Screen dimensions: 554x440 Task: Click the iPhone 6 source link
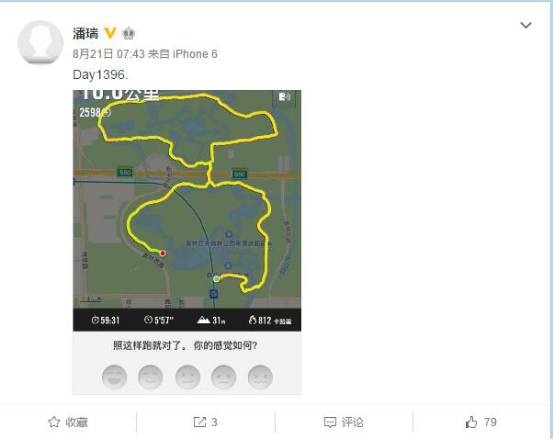pos(195,54)
